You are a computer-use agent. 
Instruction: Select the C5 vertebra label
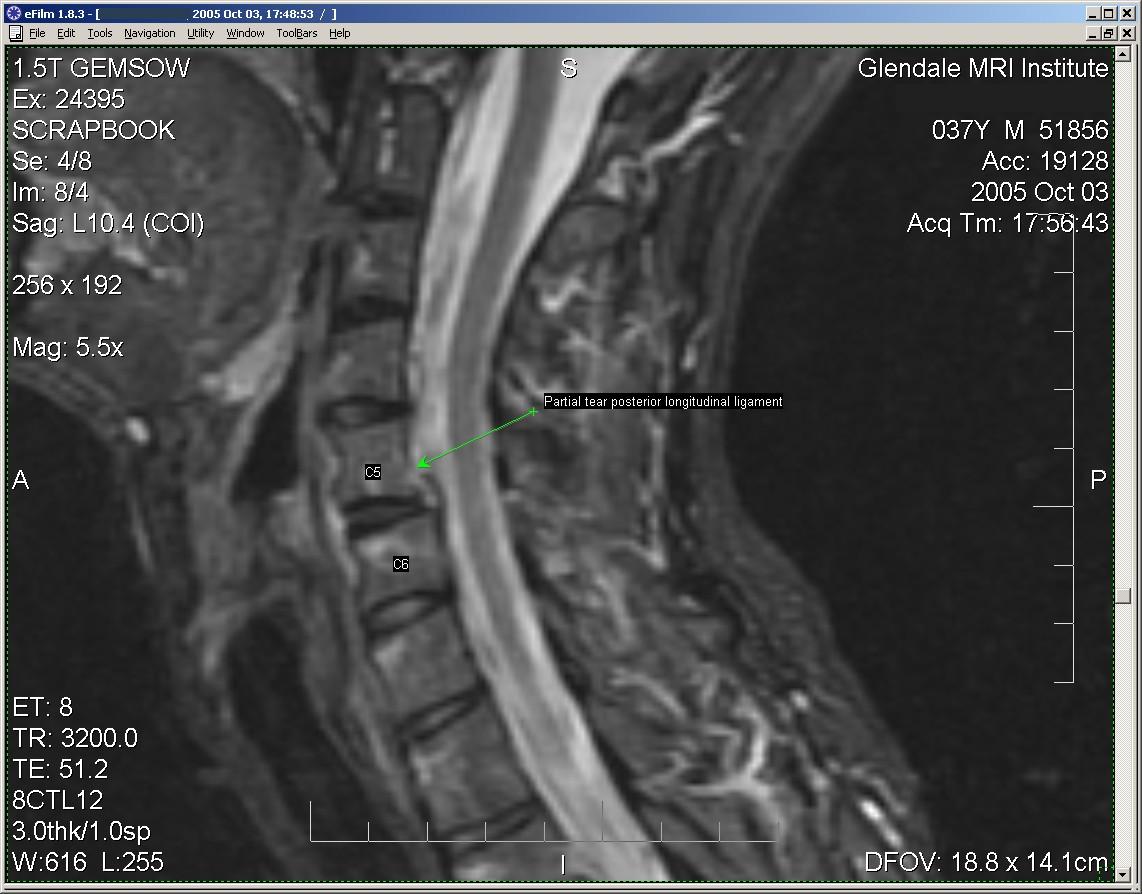[x=373, y=472]
